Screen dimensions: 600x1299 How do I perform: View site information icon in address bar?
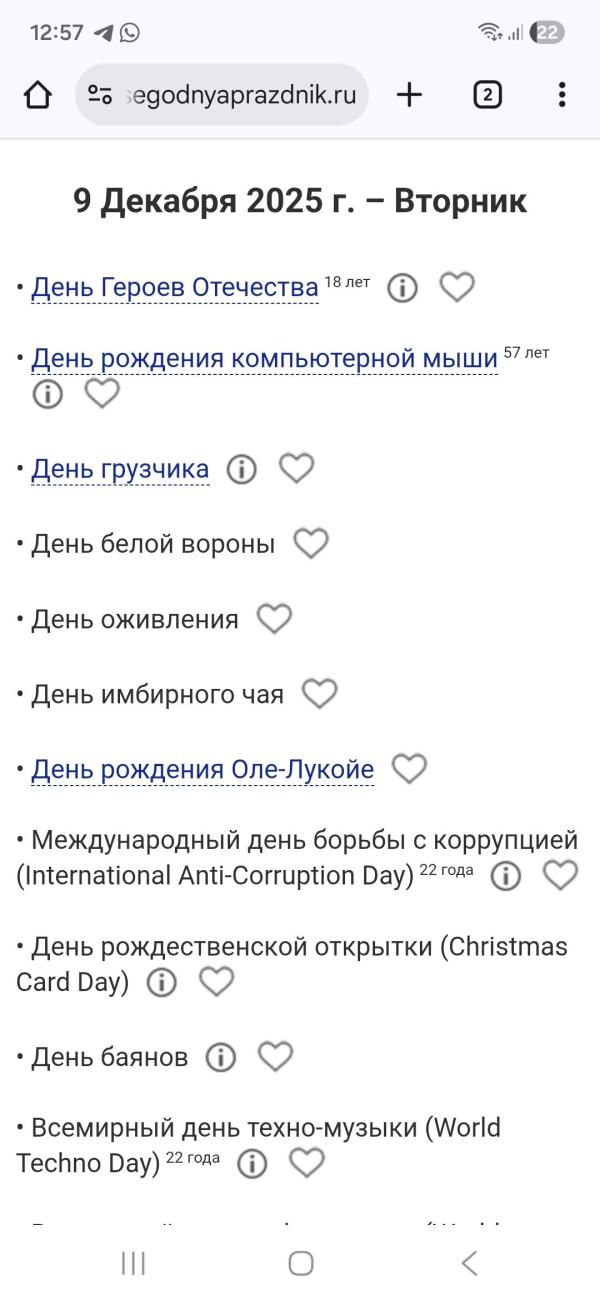[100, 95]
